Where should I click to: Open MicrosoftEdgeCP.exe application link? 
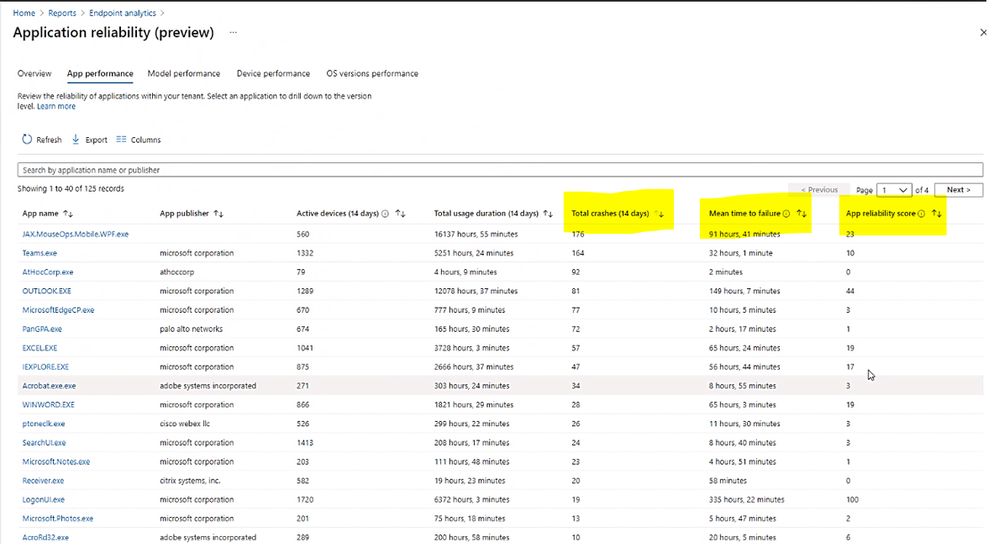click(x=58, y=310)
